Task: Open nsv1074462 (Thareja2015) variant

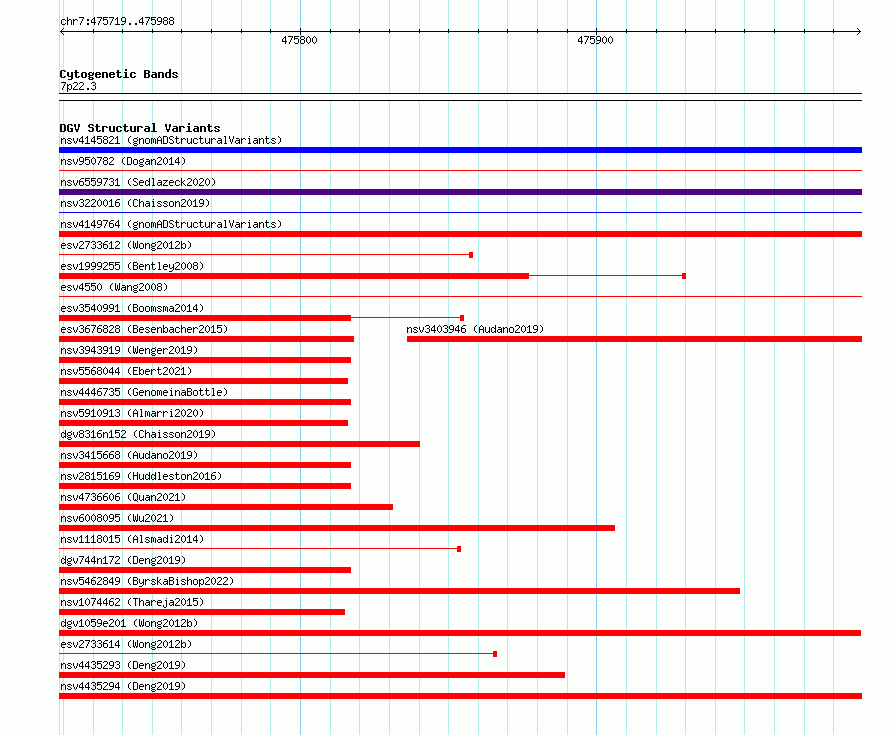Action: point(132,602)
